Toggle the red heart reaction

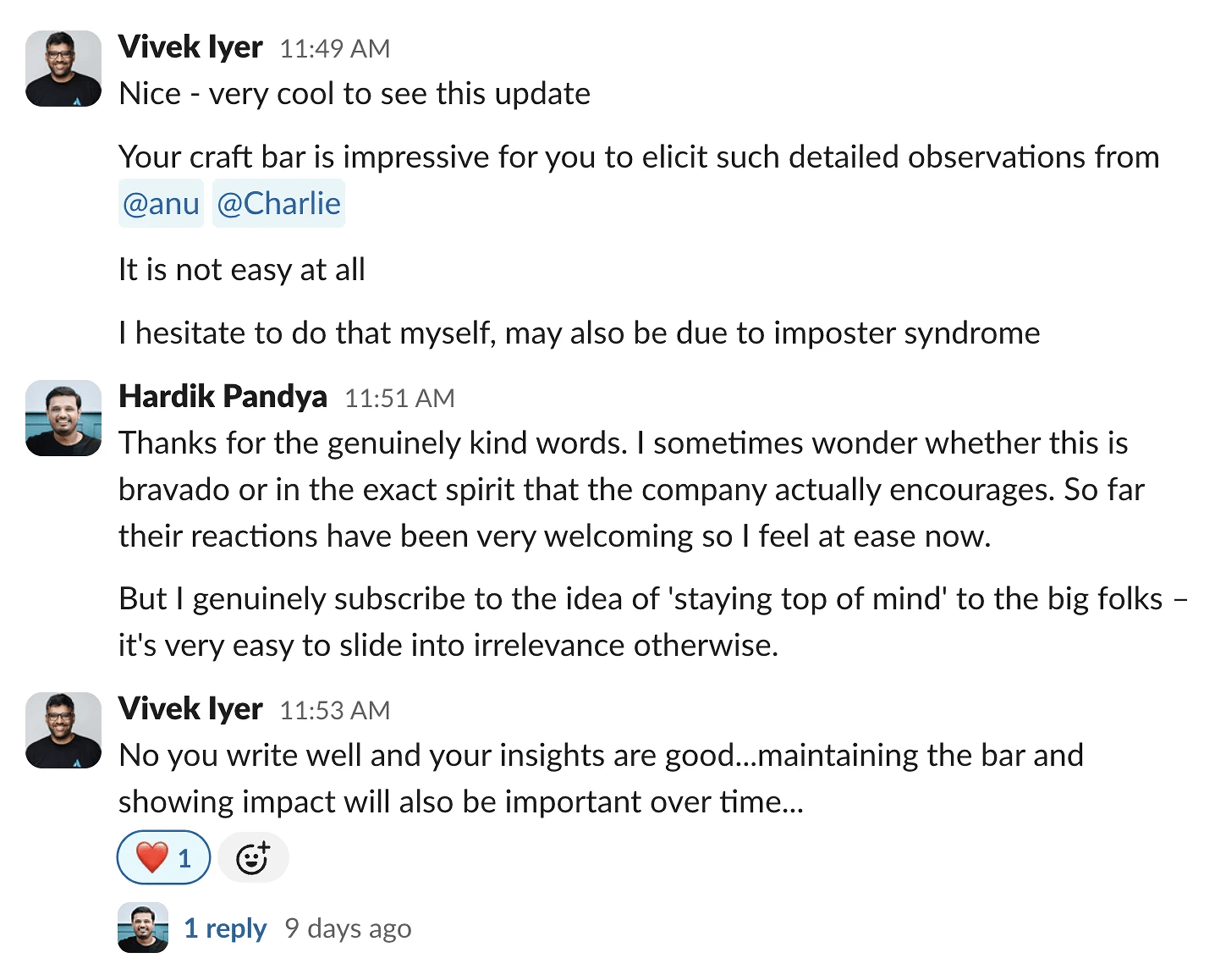[x=163, y=857]
